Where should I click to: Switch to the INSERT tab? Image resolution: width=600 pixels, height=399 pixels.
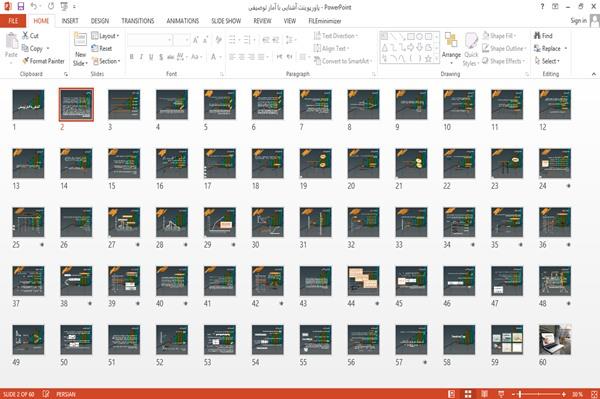pos(70,21)
